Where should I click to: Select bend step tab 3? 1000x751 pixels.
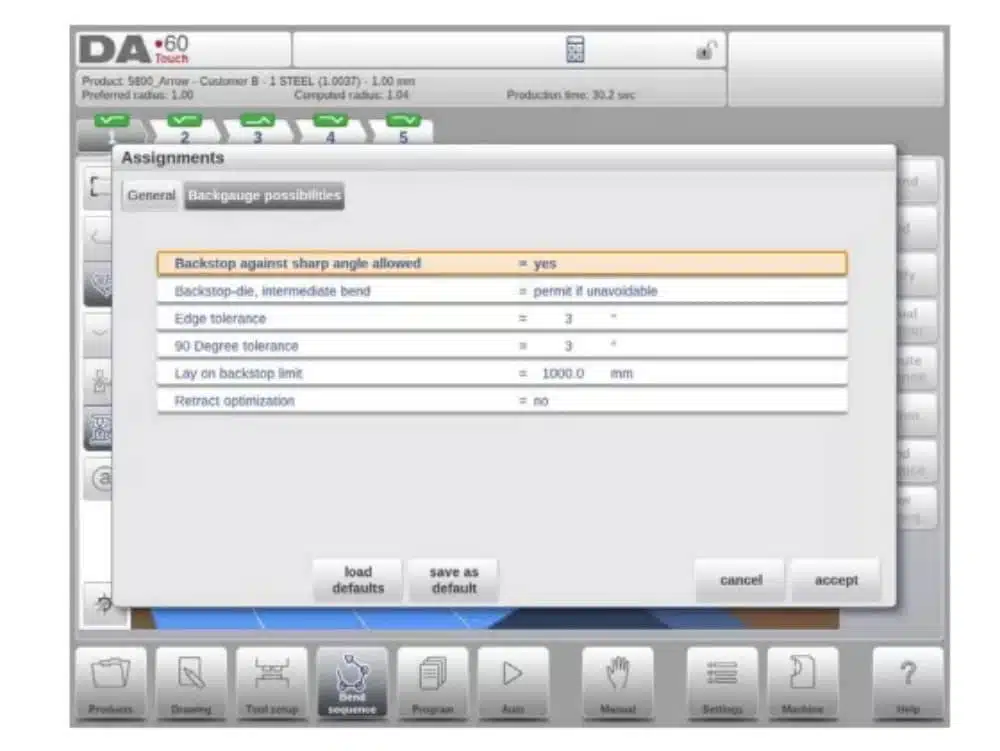pos(257,131)
